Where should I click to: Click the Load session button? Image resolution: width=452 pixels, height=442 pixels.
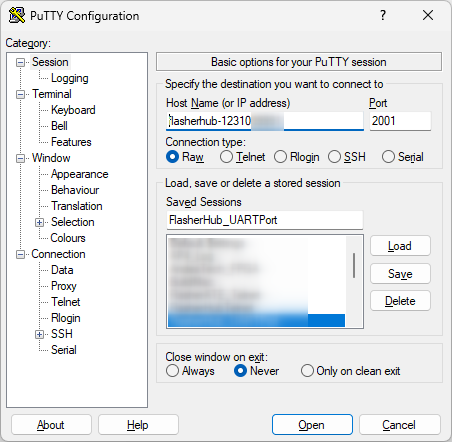pyautogui.click(x=400, y=246)
